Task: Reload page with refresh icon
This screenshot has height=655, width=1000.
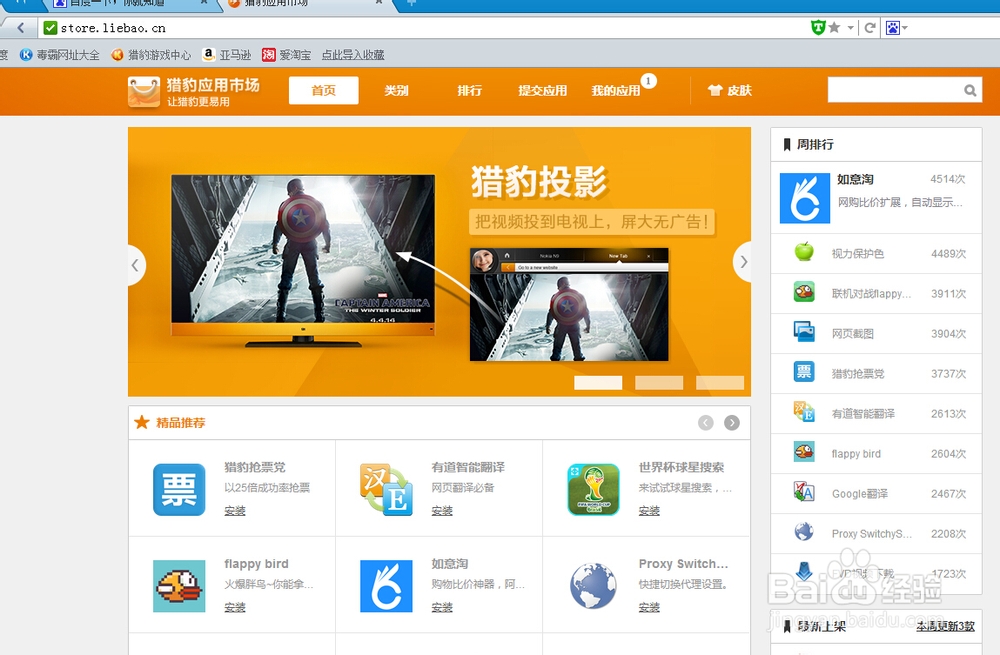Action: tap(869, 27)
